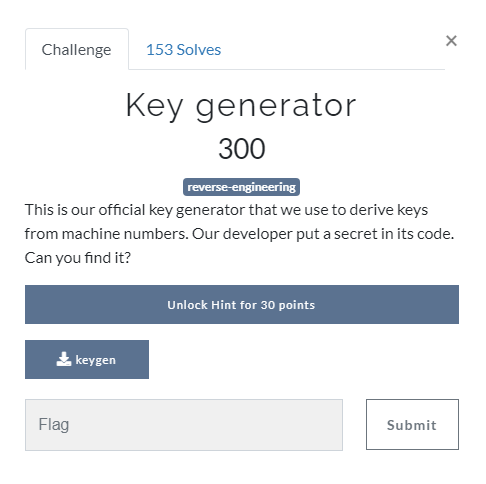Unlock Hint for 30 points
Image resolution: width=486 pixels, height=484 pixels.
click(x=242, y=304)
